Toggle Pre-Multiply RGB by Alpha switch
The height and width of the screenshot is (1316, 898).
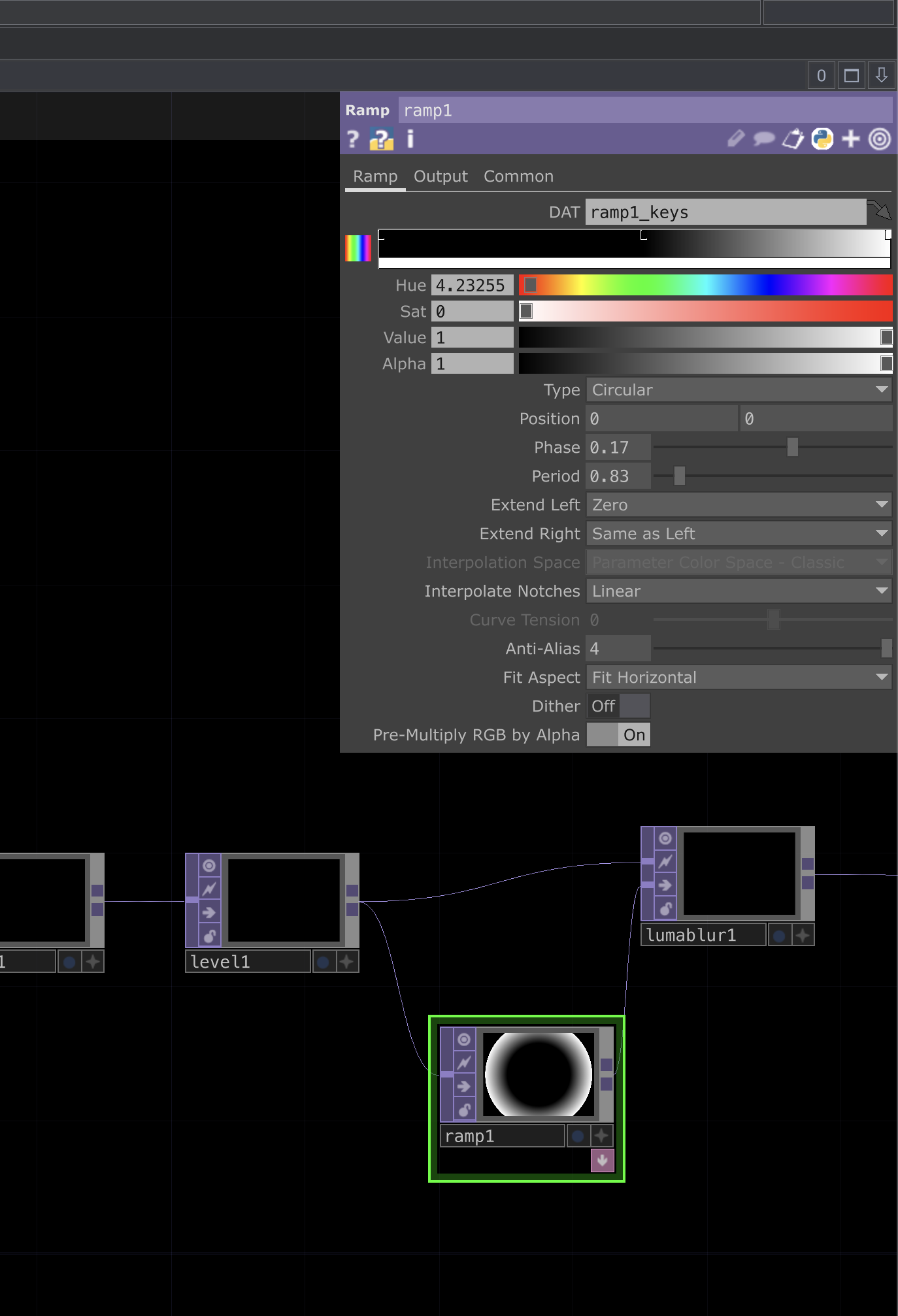(x=618, y=735)
